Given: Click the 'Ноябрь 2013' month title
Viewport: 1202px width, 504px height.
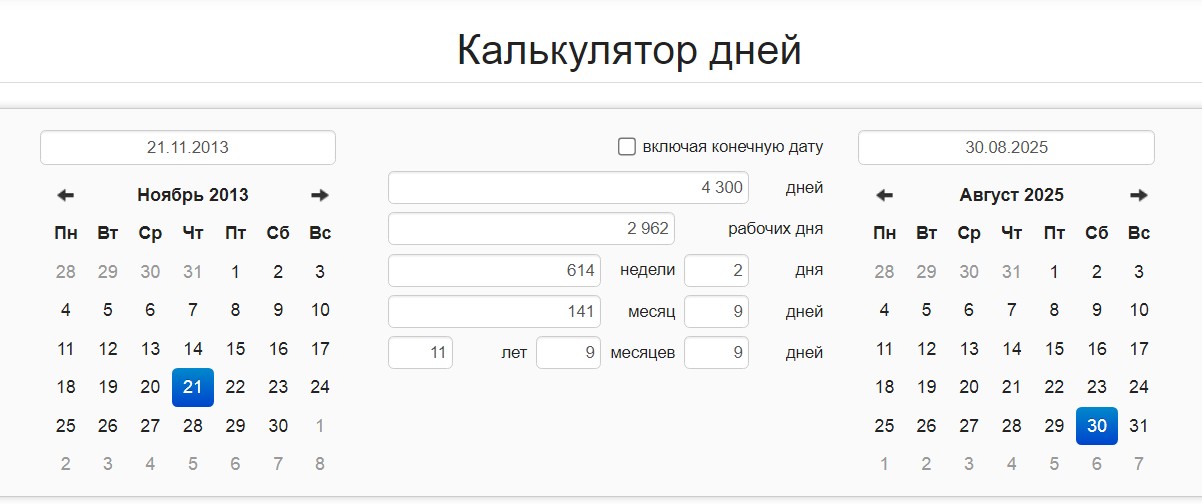Looking at the screenshot, I should point(193,195).
